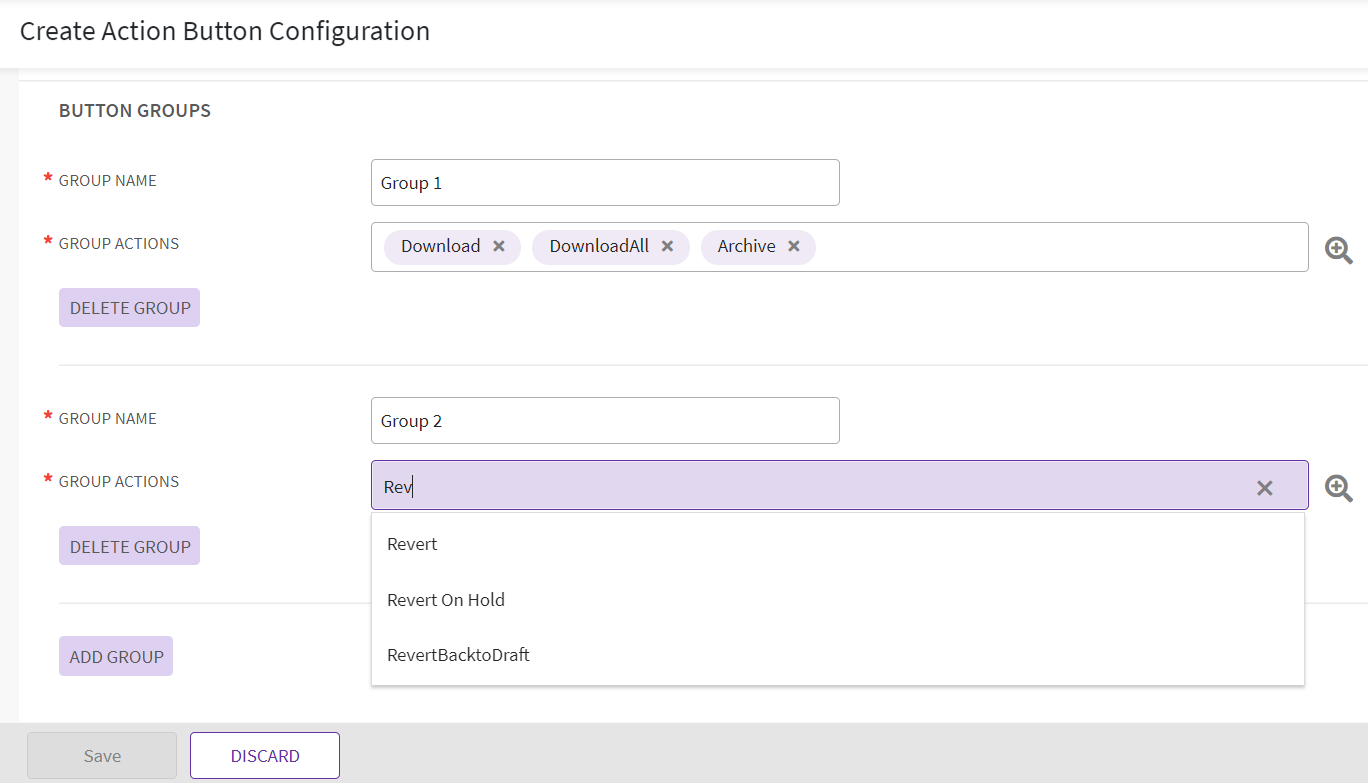
Task: Delete the Group 2 button group
Action: (130, 546)
